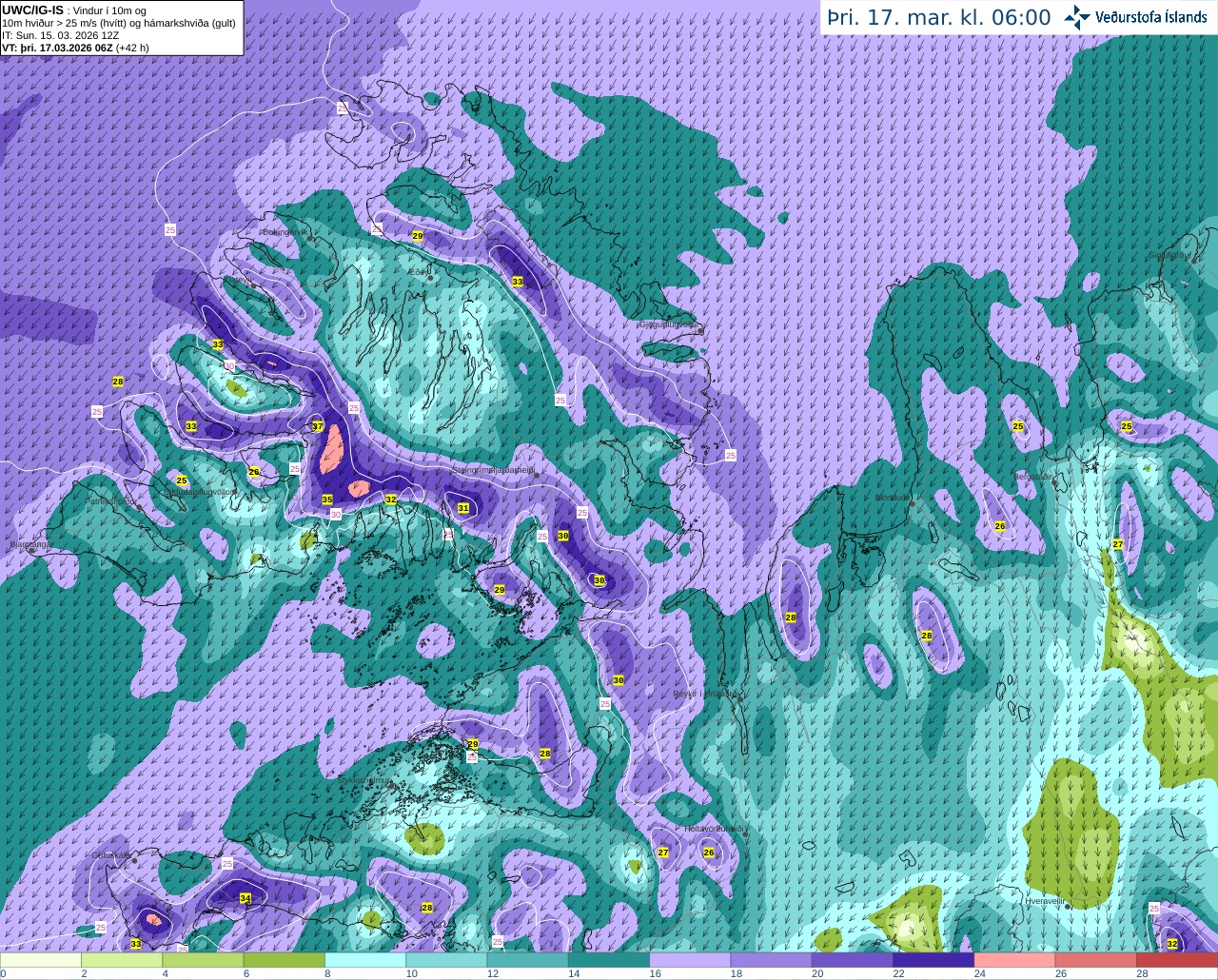Select the olive green 6–8 m/s legend swatch

285,960
